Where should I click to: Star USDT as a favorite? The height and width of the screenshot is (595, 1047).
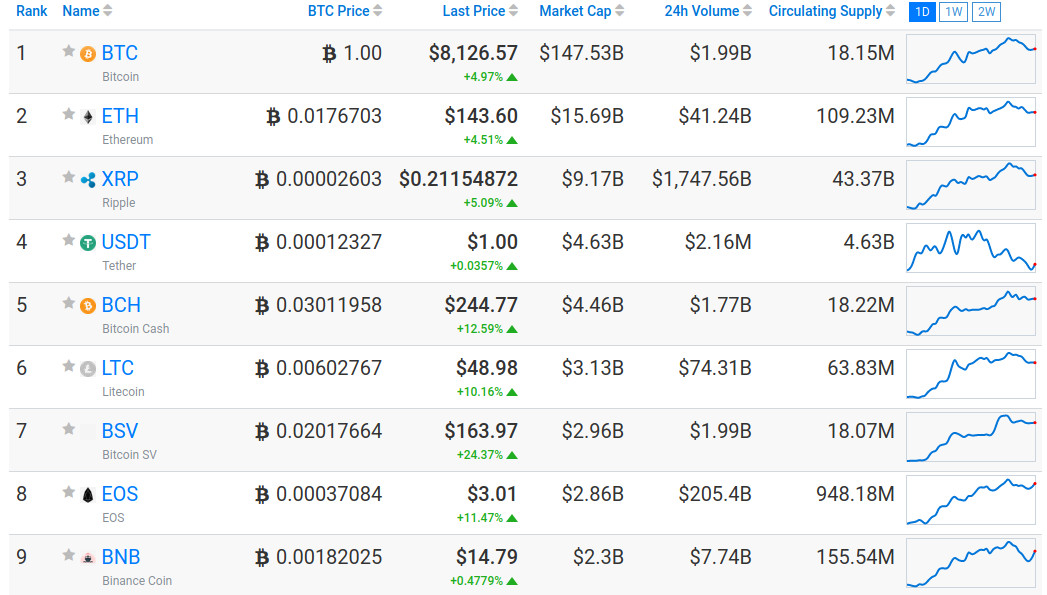[68, 240]
